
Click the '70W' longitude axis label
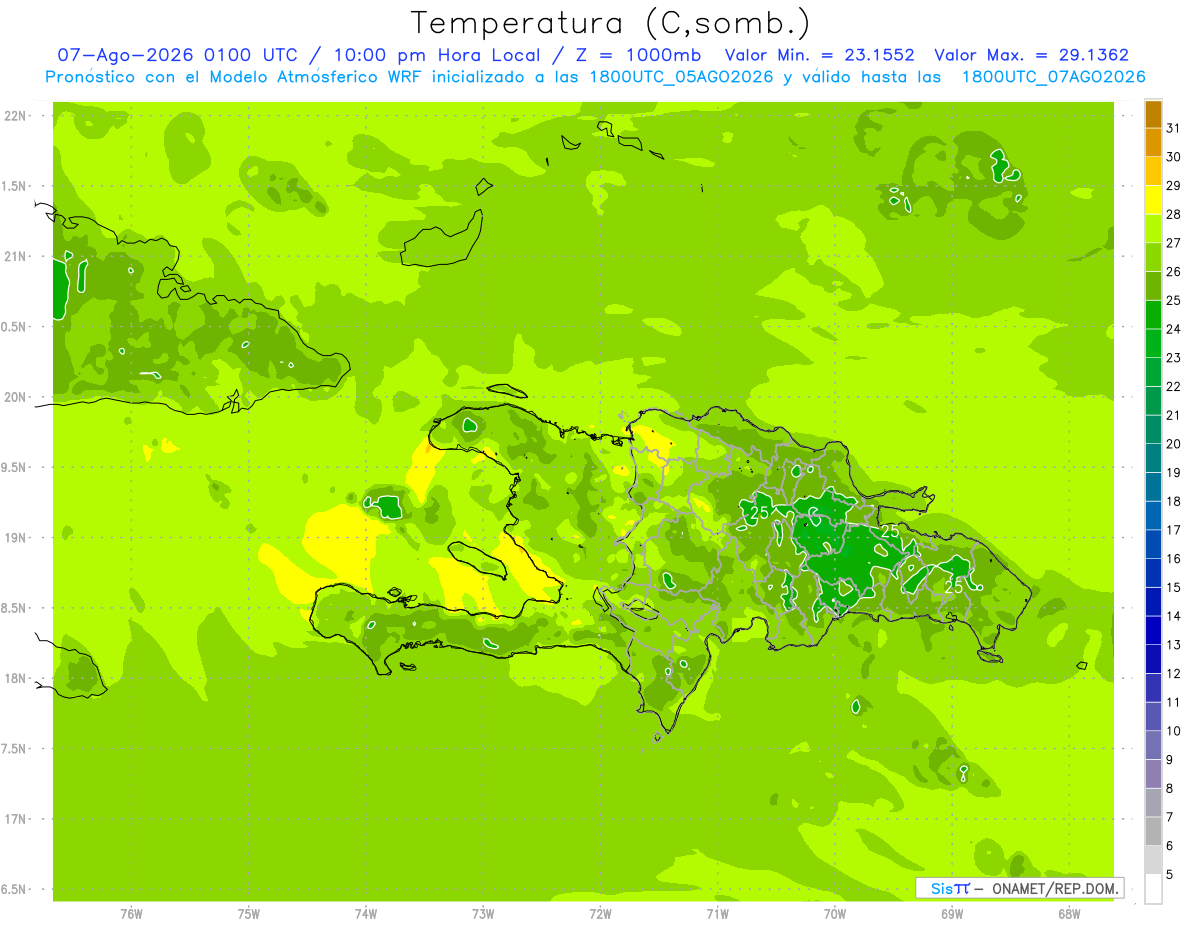coord(835,913)
